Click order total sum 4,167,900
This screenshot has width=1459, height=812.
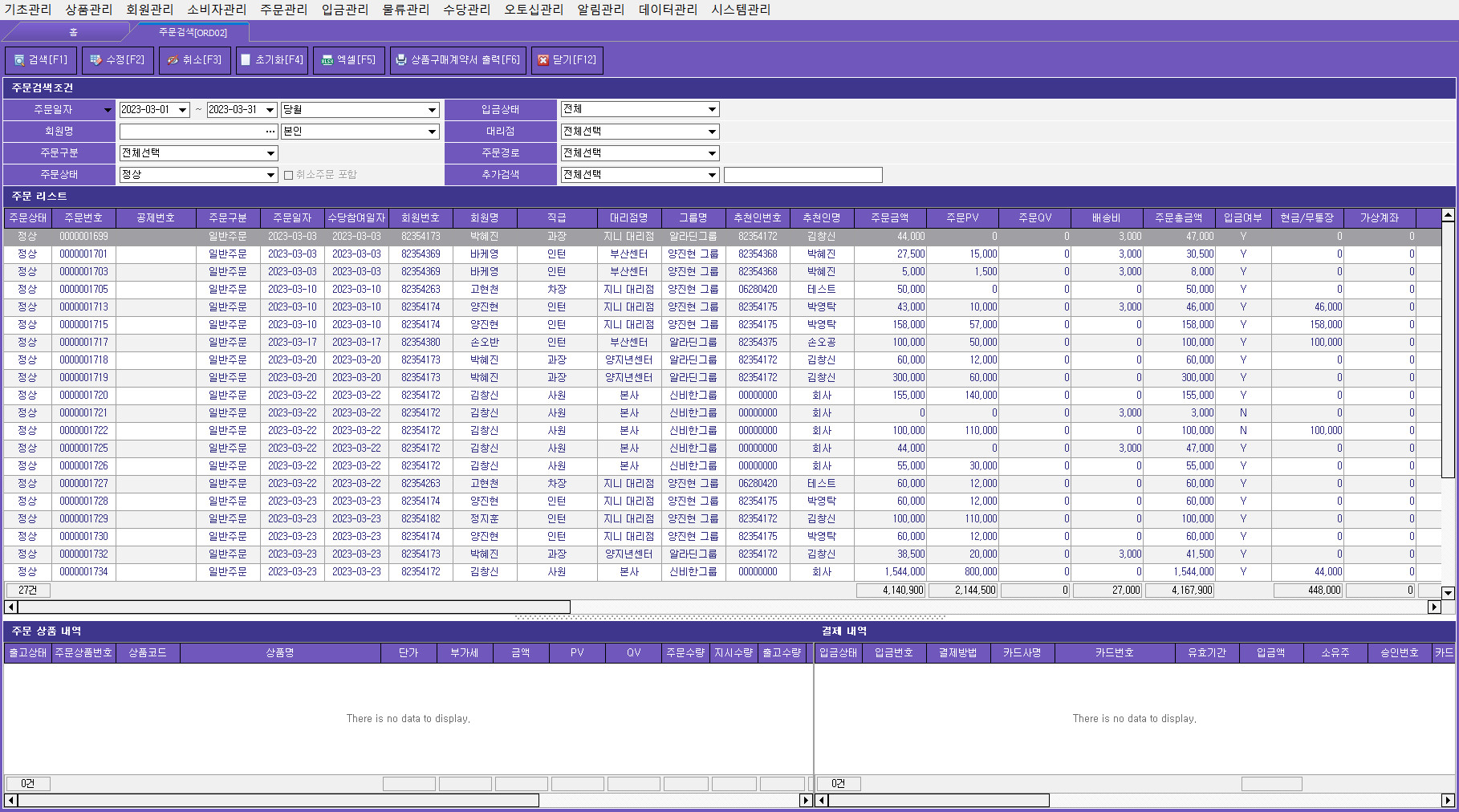[1180, 591]
